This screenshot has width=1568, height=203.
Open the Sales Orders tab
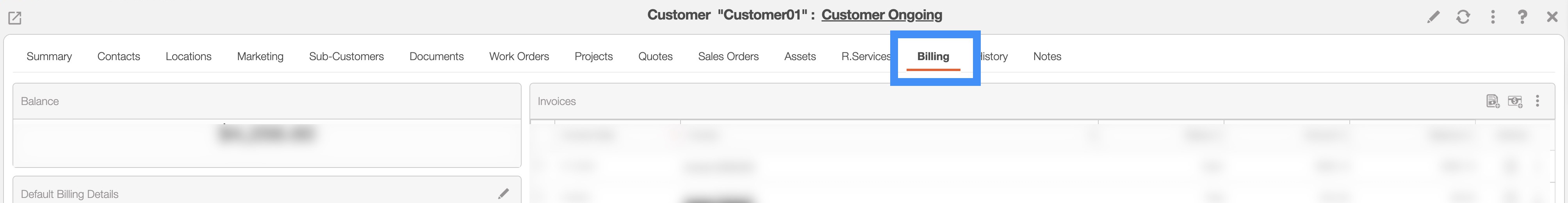[728, 57]
